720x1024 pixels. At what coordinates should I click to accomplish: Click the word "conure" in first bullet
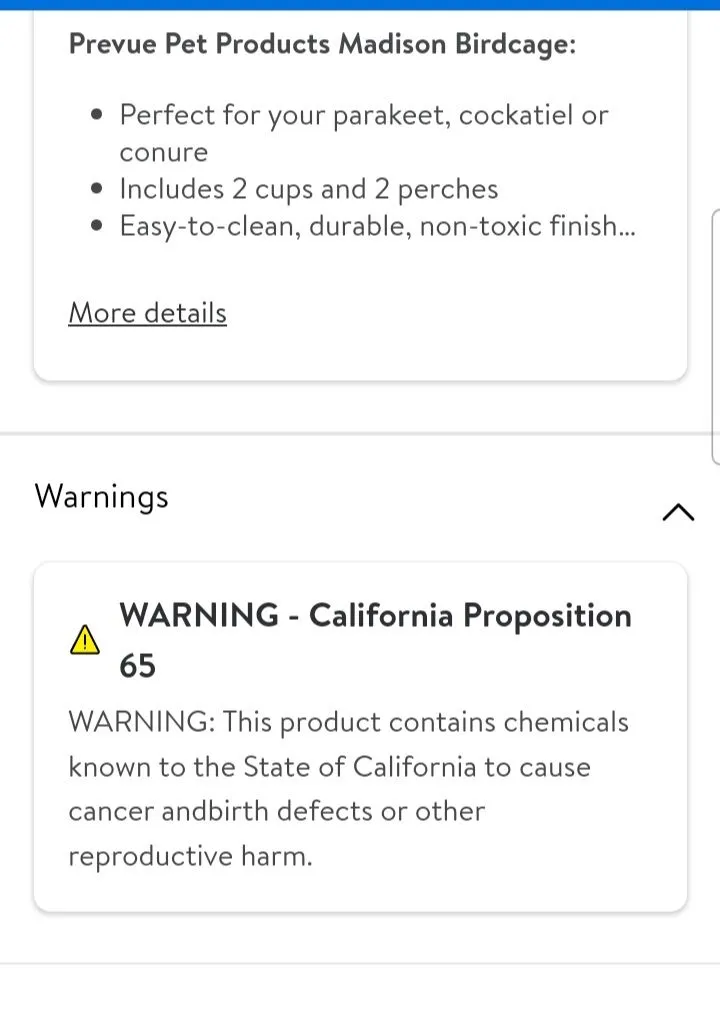click(x=164, y=152)
